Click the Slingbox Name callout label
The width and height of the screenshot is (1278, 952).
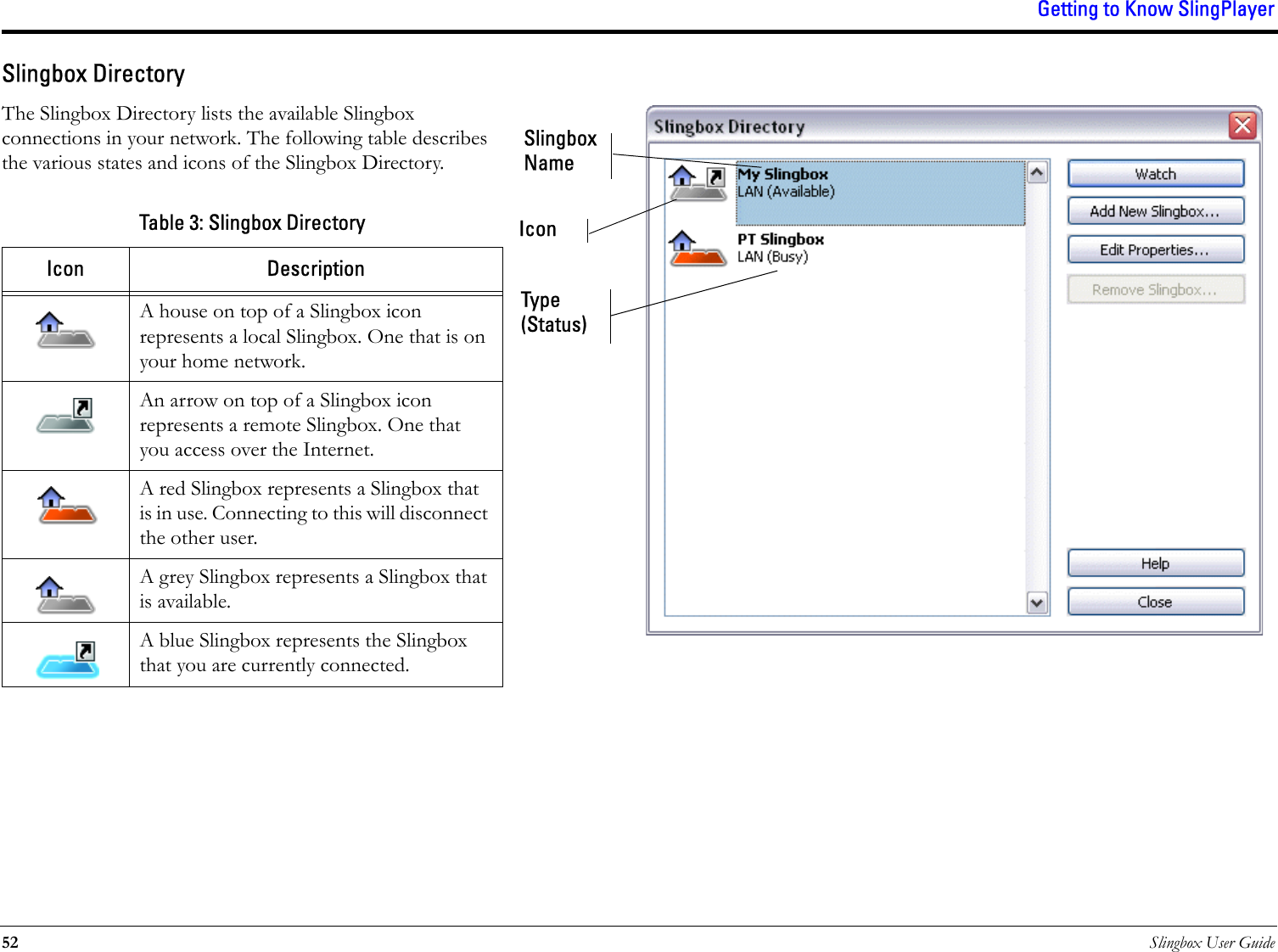pos(560,151)
